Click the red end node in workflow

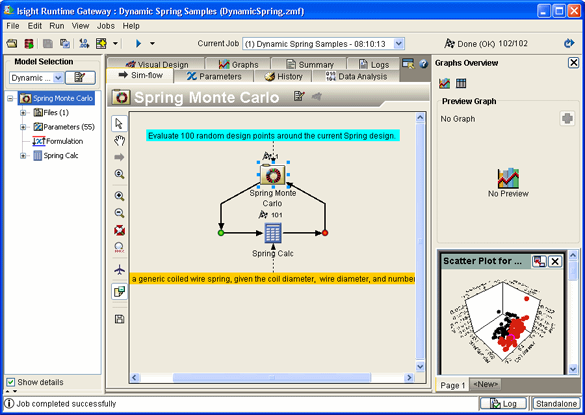(325, 233)
